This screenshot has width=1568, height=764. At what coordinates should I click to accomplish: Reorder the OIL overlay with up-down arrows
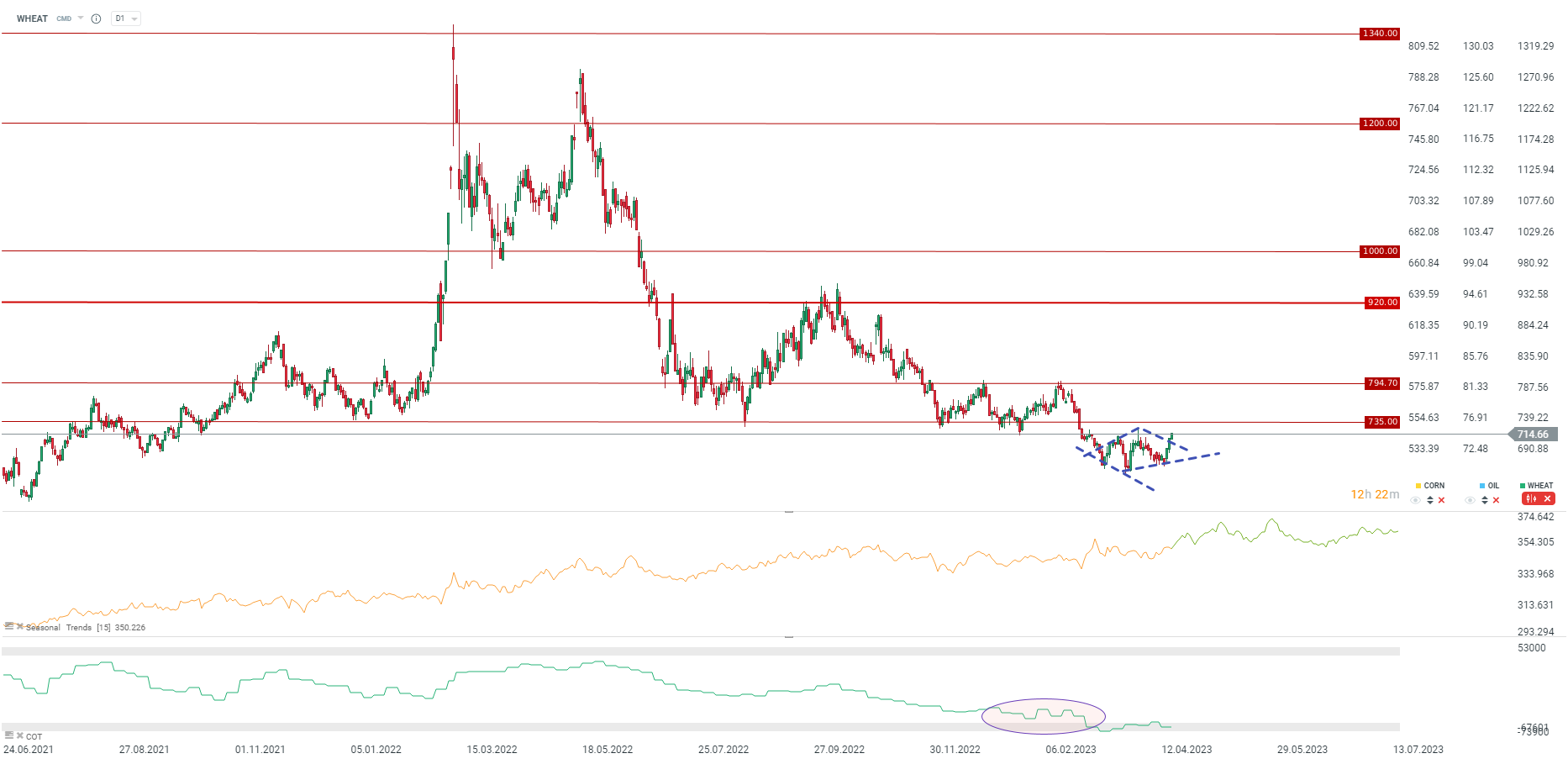[x=1485, y=500]
